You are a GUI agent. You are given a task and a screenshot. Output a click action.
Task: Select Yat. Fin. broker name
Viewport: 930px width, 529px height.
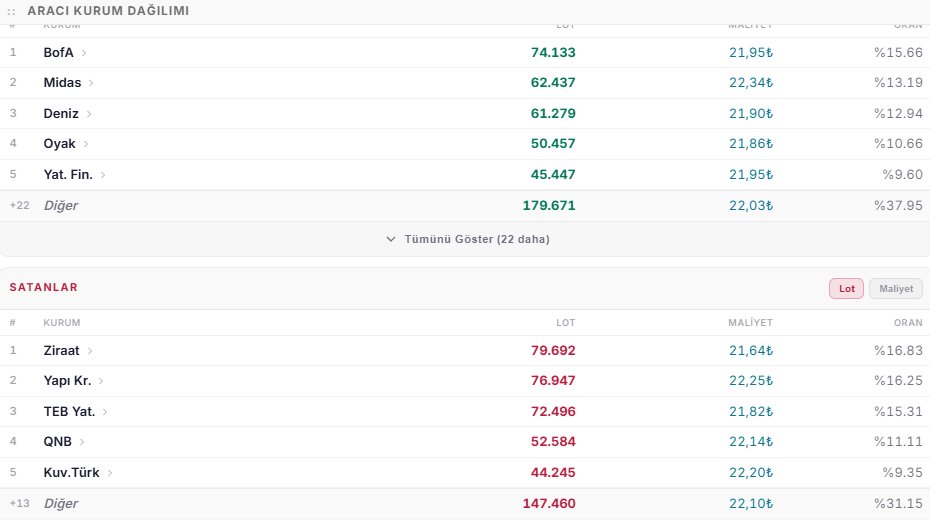click(x=68, y=174)
